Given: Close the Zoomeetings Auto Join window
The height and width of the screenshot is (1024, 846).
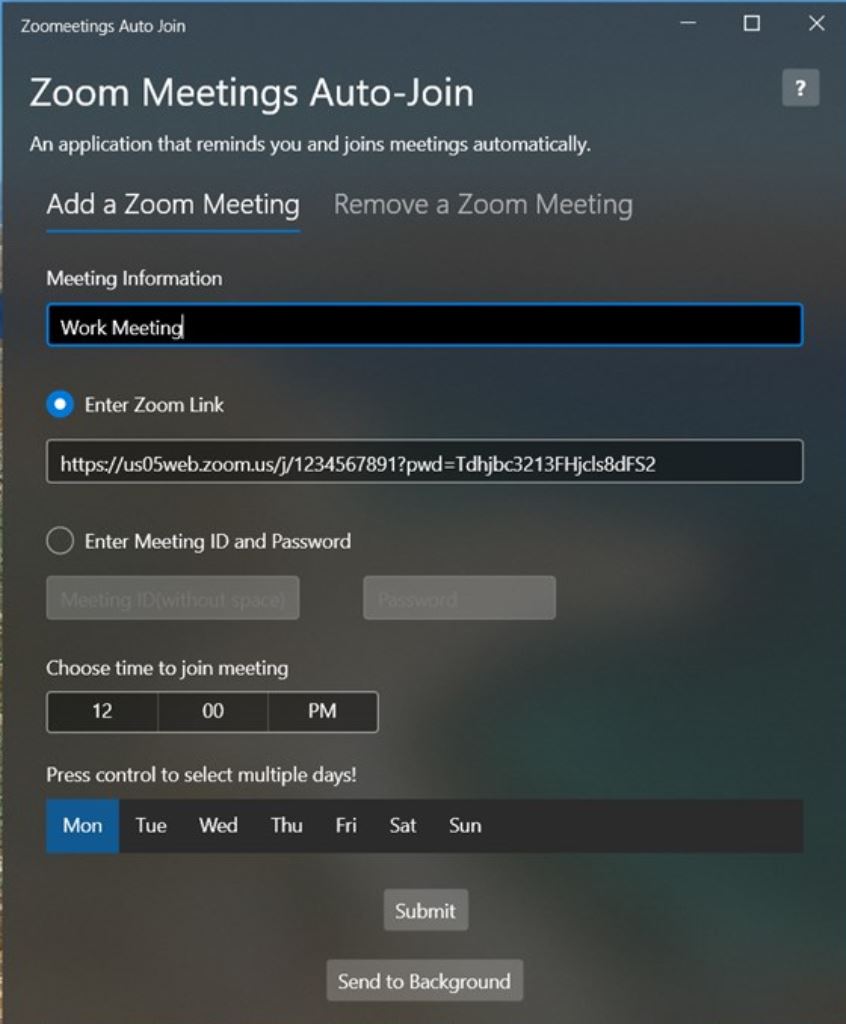Looking at the screenshot, I should (x=816, y=24).
